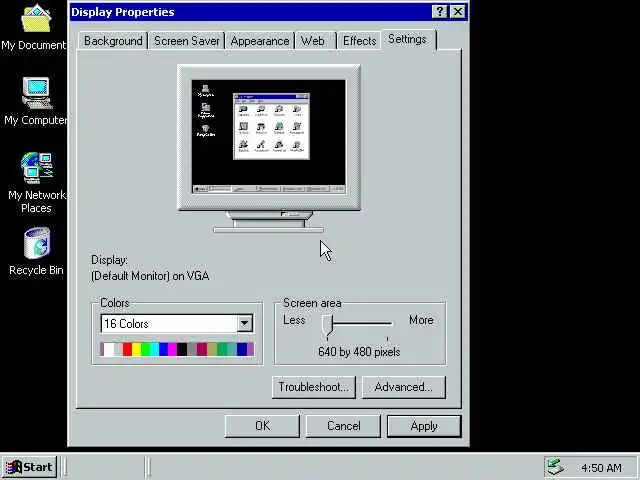Click the help question mark button

pyautogui.click(x=440, y=11)
